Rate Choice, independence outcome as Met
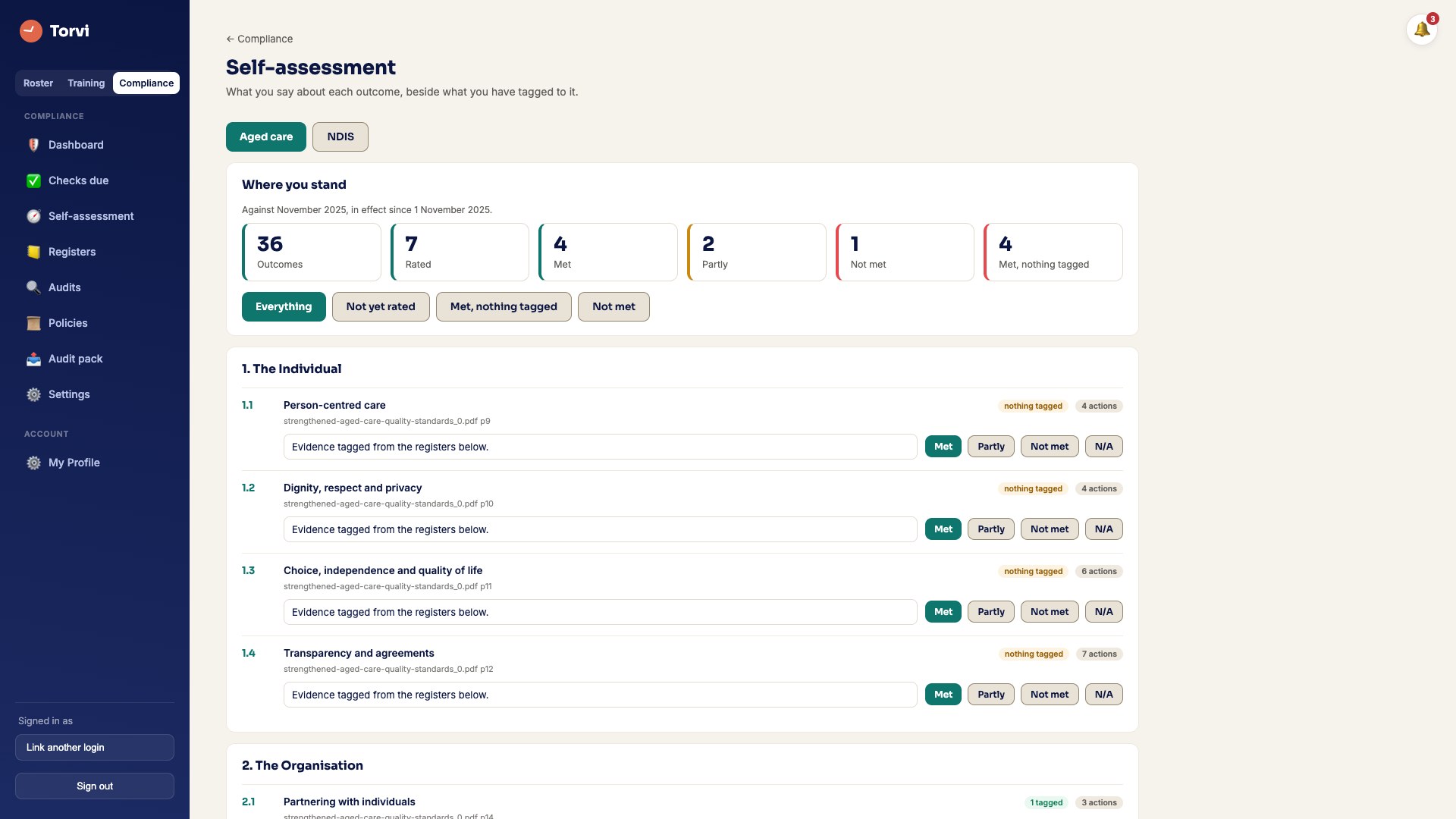This screenshot has width=1456, height=819. coord(943,612)
